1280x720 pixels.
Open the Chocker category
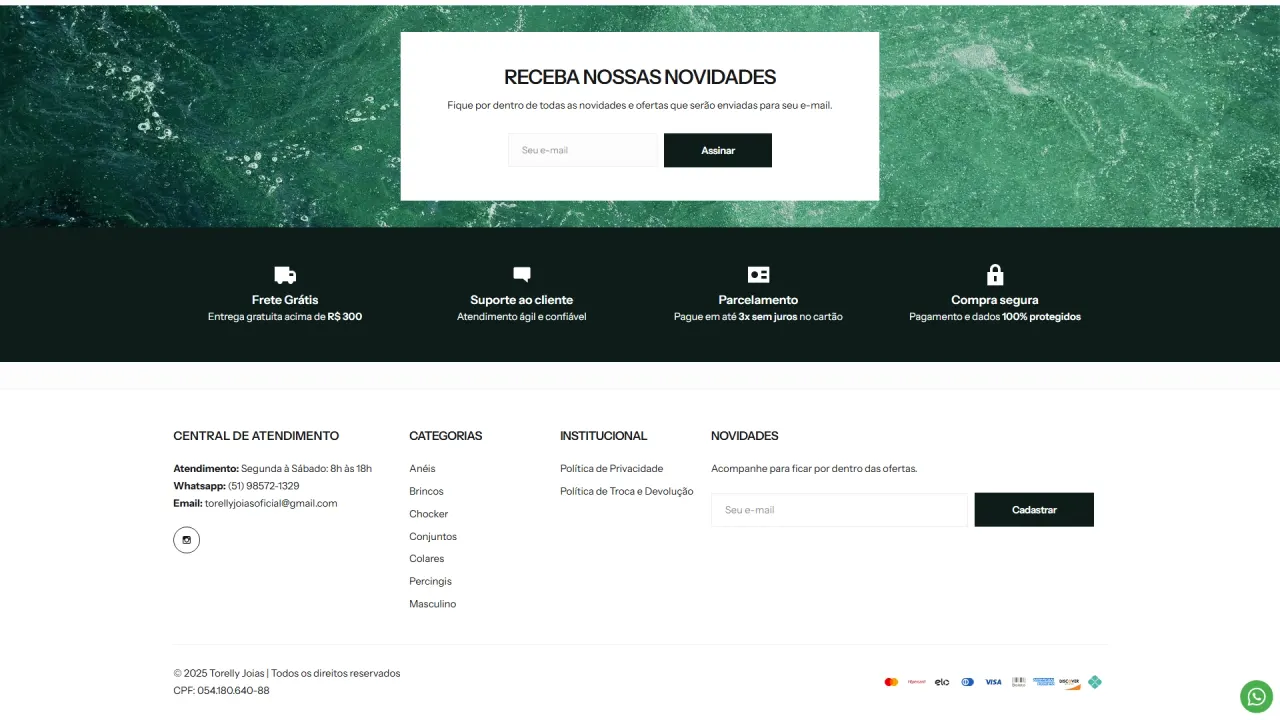(429, 514)
